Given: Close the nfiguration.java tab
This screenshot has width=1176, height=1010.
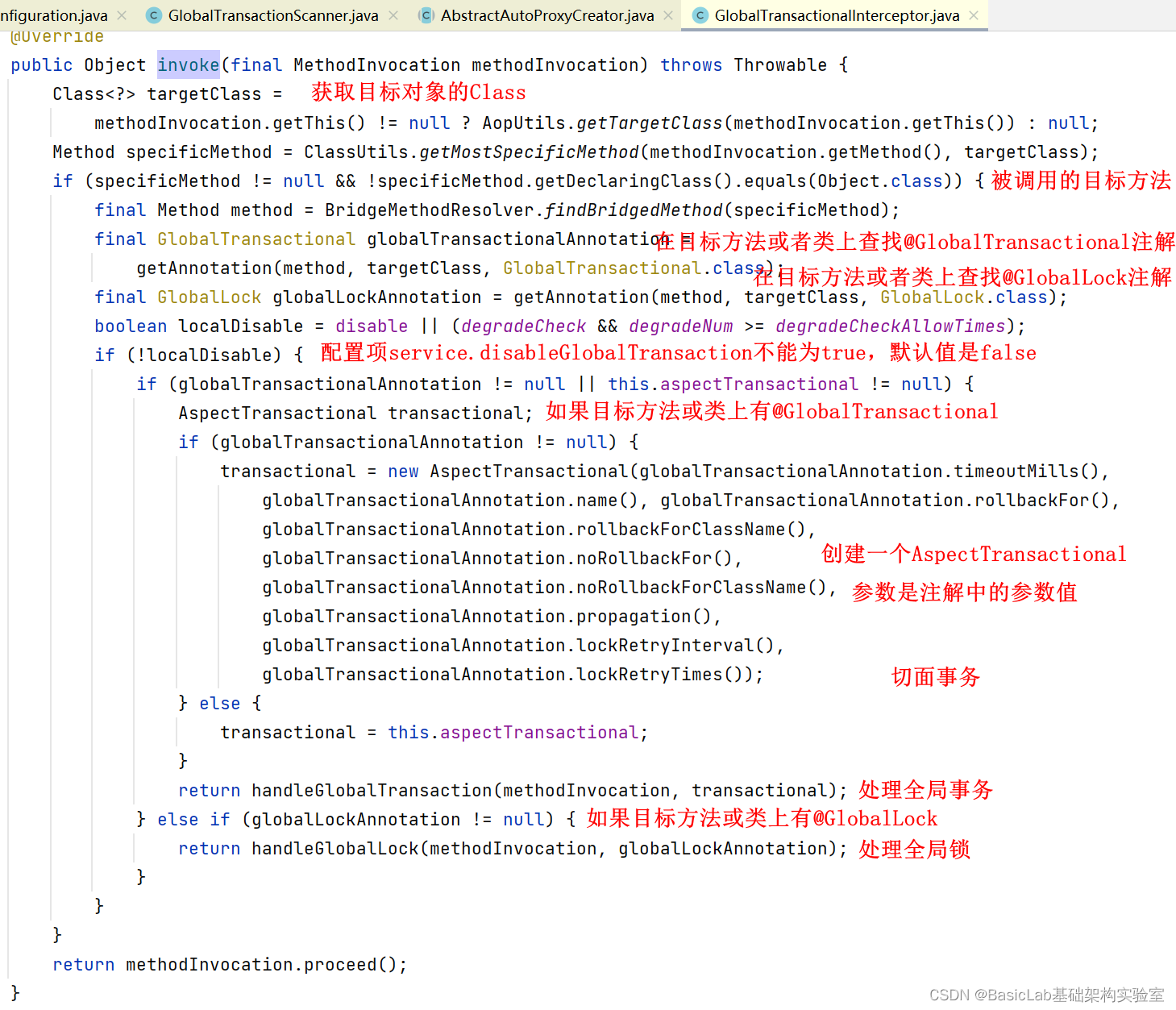Looking at the screenshot, I should [122, 15].
